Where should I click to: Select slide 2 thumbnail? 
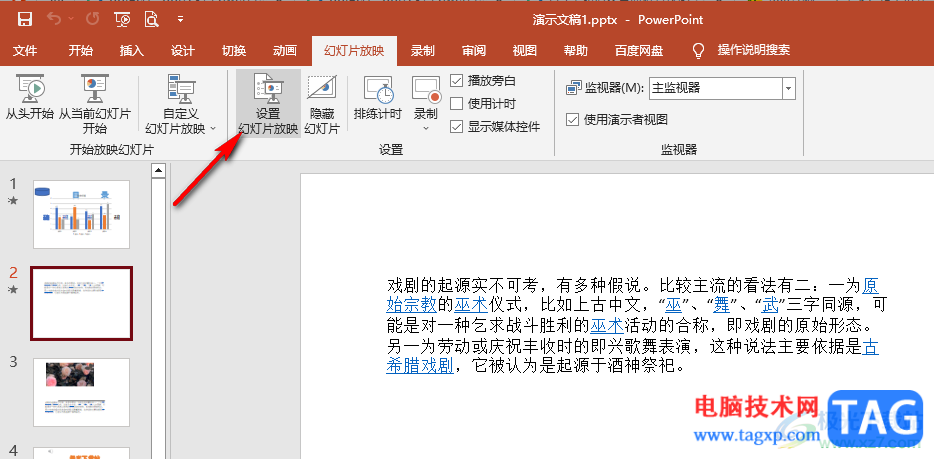pyautogui.click(x=82, y=304)
